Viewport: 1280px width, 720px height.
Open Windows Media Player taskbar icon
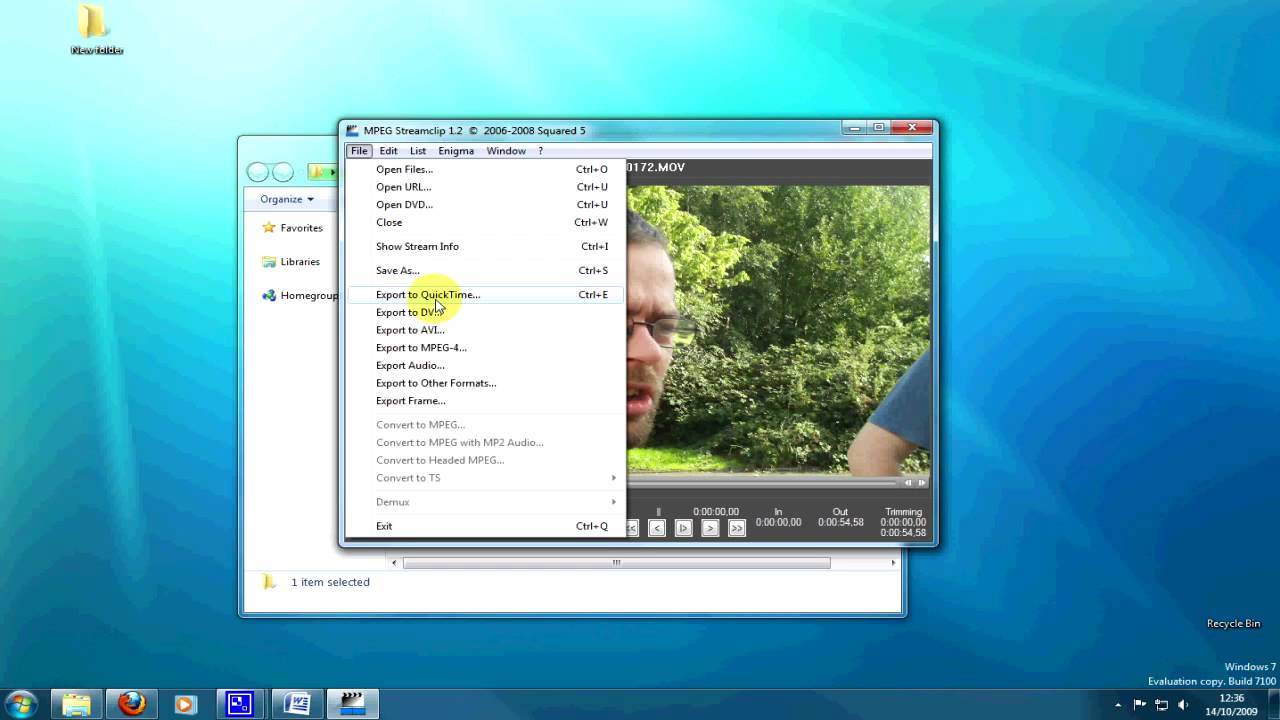(185, 704)
